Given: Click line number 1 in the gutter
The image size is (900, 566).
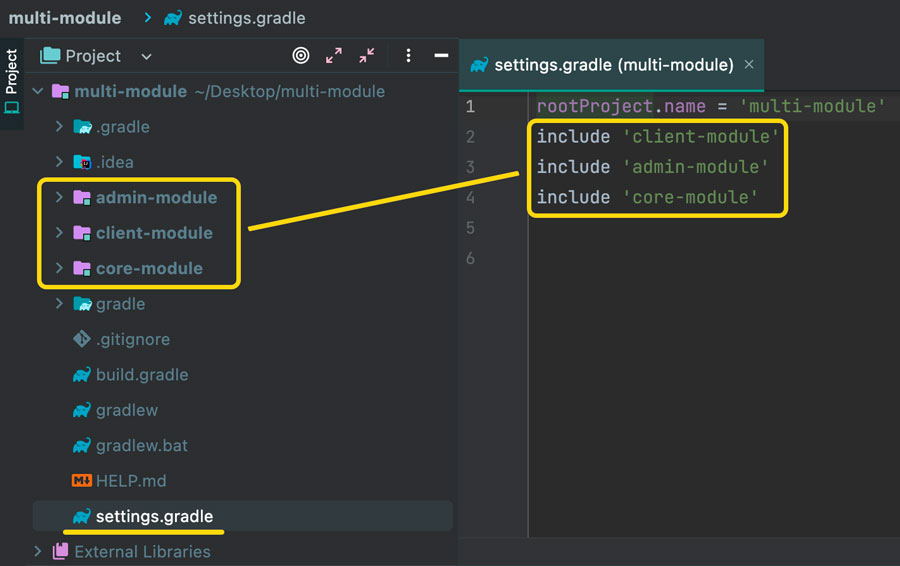Looking at the screenshot, I should [x=470, y=106].
